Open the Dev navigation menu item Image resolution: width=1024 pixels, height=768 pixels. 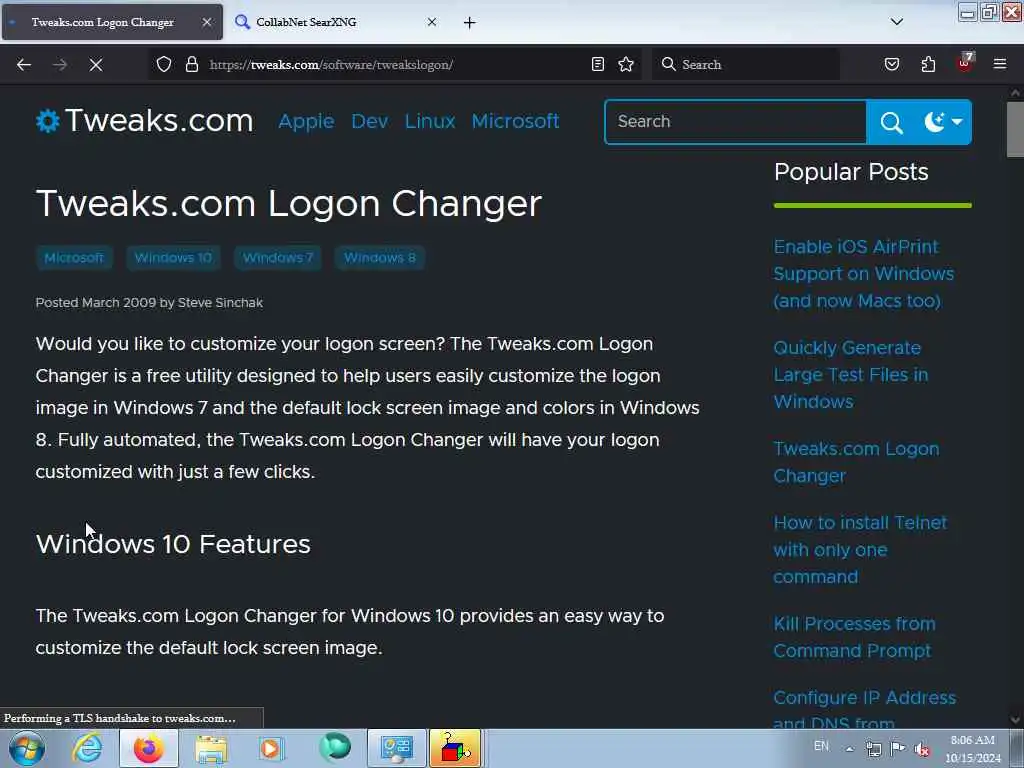click(x=370, y=121)
